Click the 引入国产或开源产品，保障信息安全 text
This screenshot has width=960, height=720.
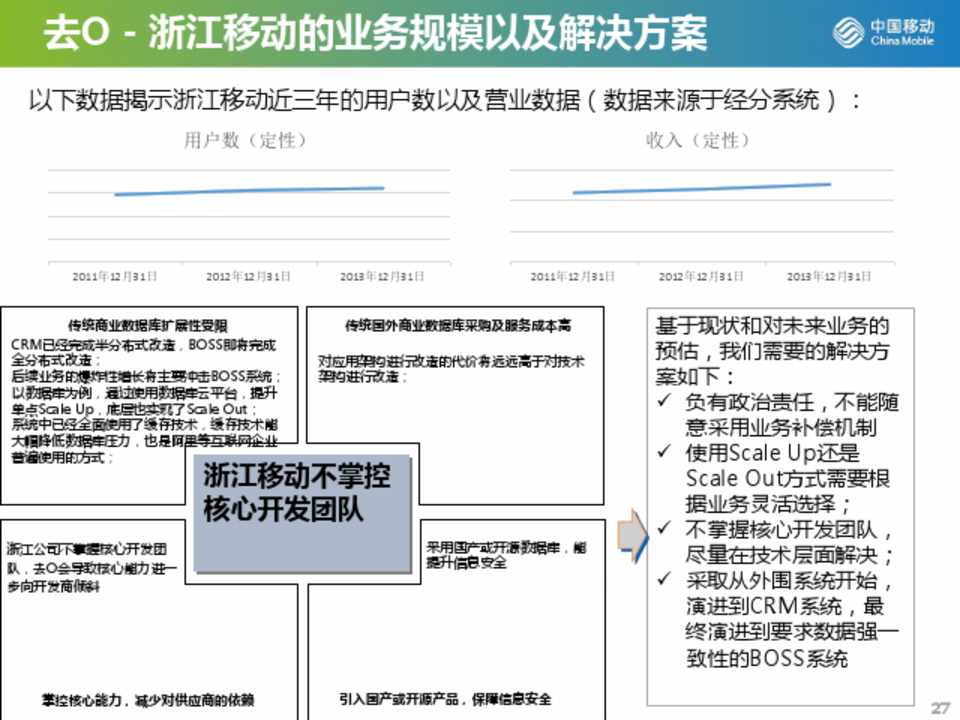tap(445, 699)
